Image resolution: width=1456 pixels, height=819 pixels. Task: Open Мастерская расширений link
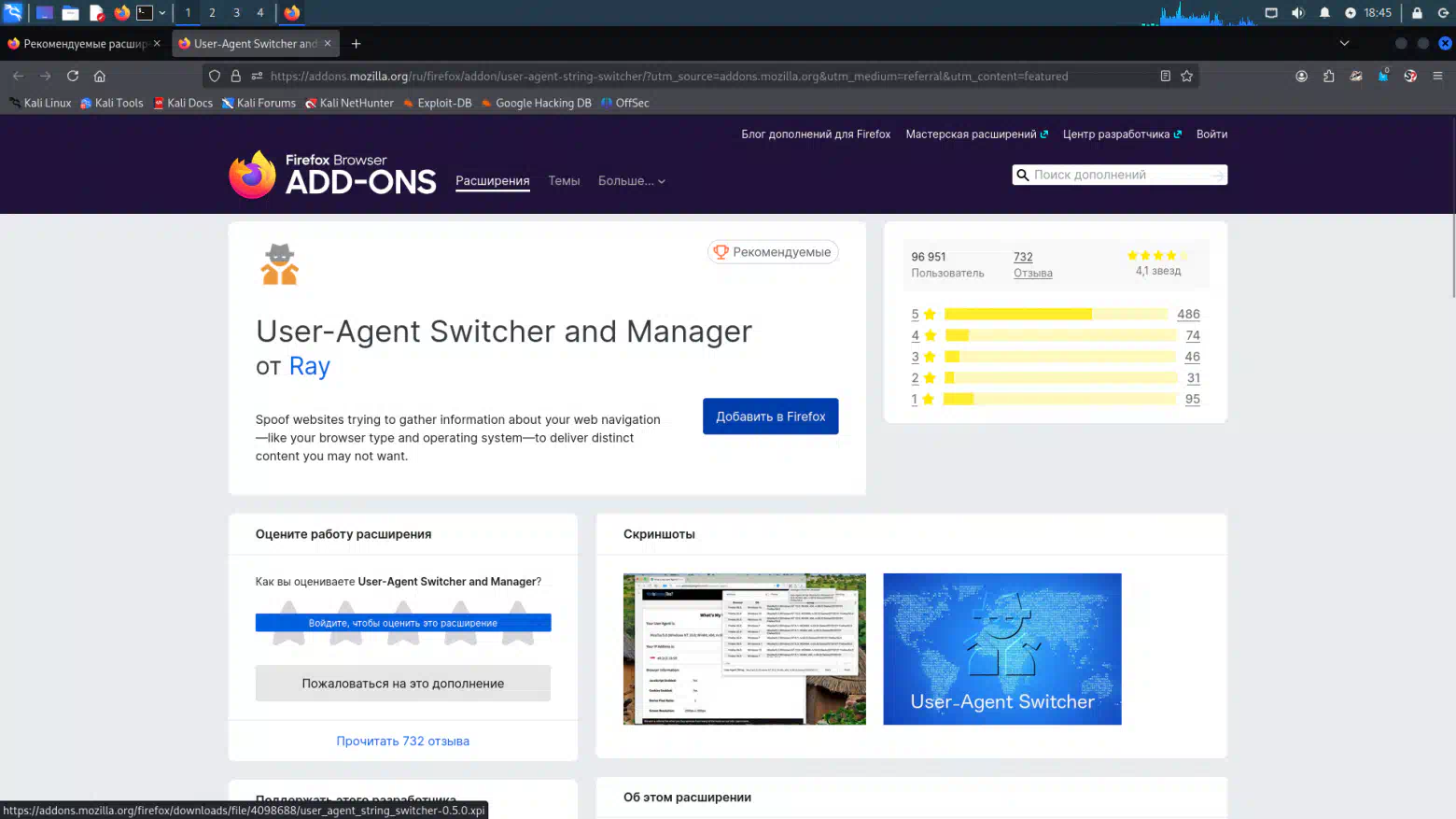pyautogui.click(x=976, y=134)
